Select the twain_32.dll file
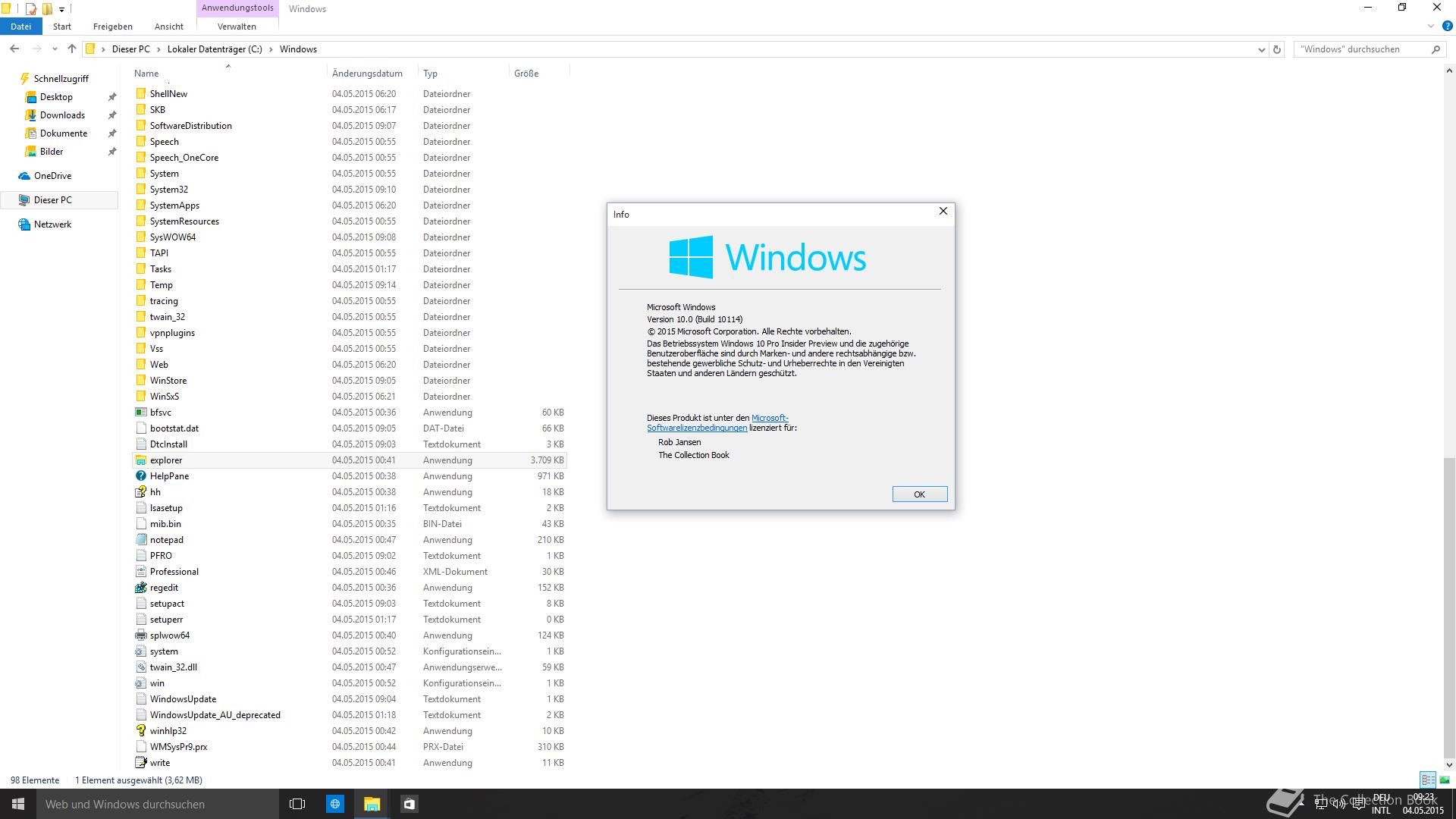Image resolution: width=1456 pixels, height=819 pixels. (173, 667)
